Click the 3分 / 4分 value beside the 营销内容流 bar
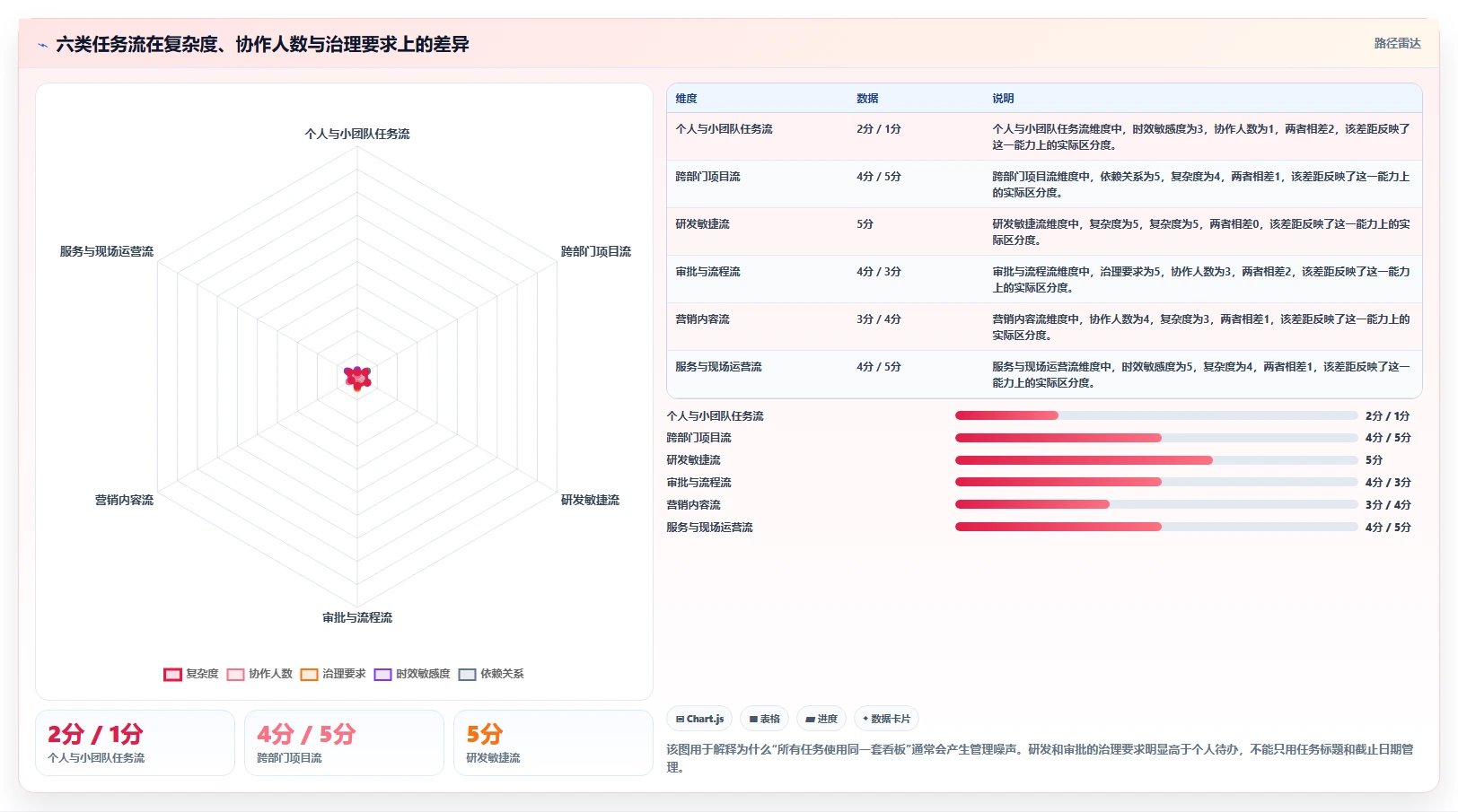The height and width of the screenshot is (812, 1458). (1388, 505)
